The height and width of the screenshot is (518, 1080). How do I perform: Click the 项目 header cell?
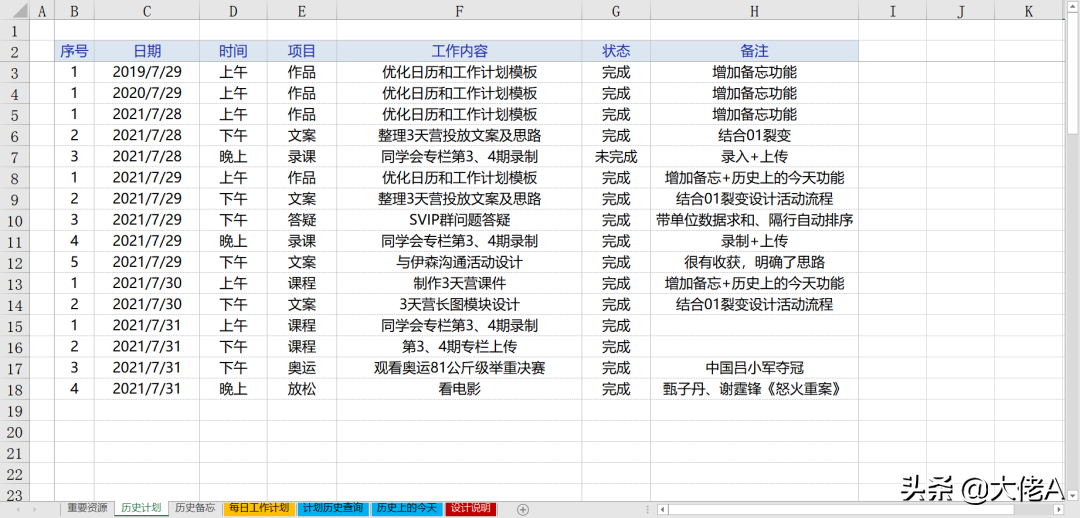click(302, 51)
